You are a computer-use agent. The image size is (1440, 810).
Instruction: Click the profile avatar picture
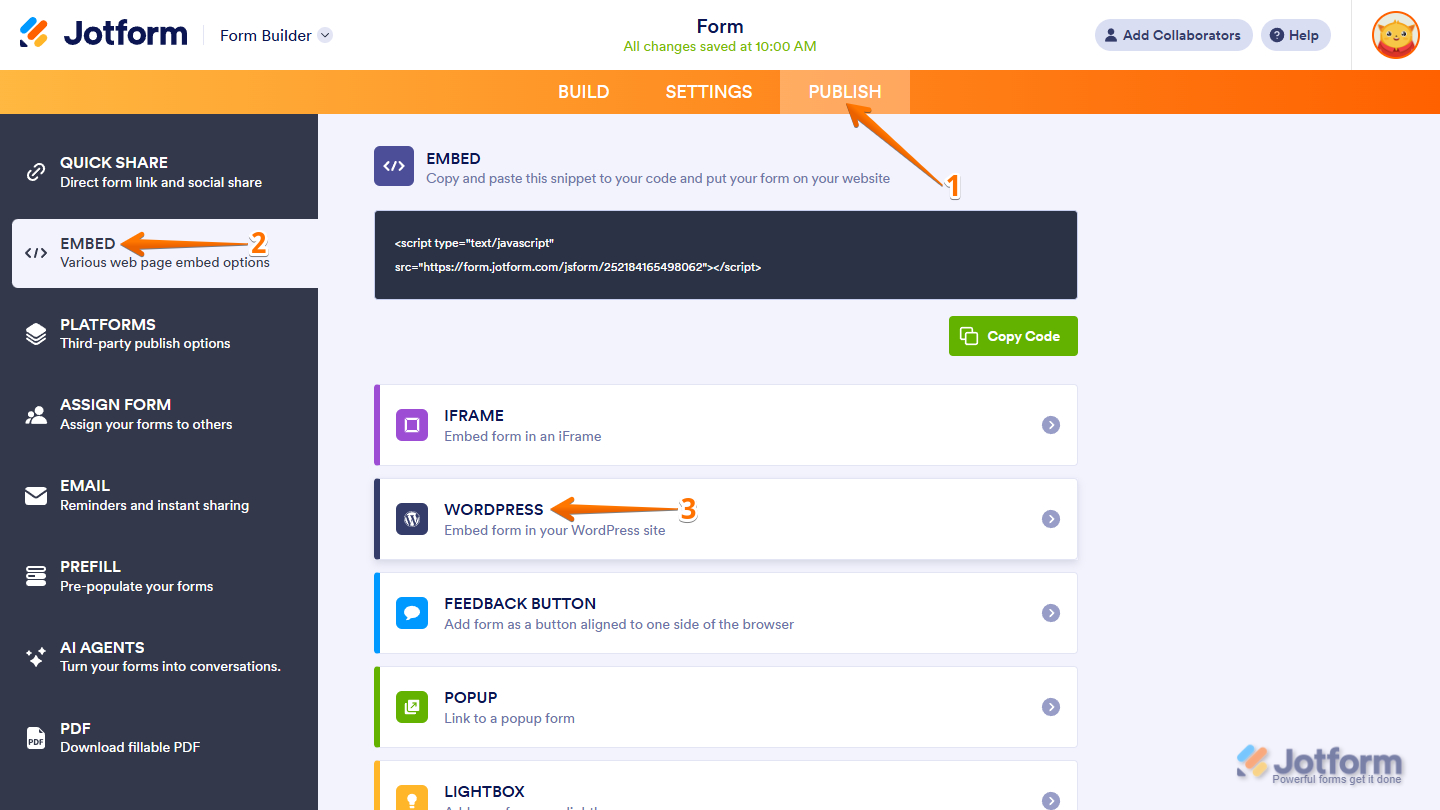pos(1395,35)
